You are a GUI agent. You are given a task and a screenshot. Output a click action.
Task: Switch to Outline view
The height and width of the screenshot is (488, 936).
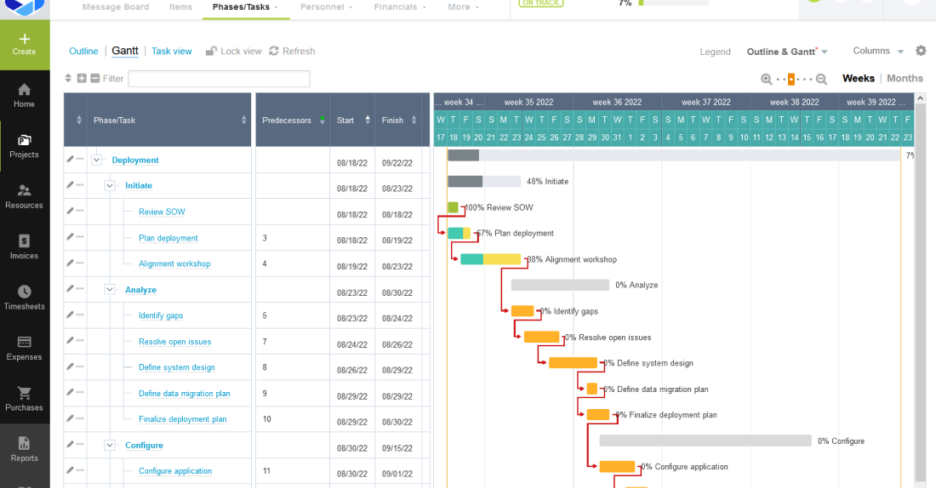[x=84, y=51]
